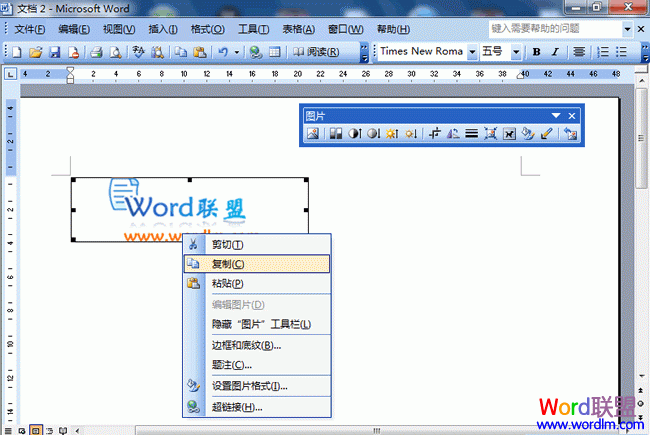Screen dimensions: 650x435
Task: Print the document with the printer icon
Action: point(96,52)
